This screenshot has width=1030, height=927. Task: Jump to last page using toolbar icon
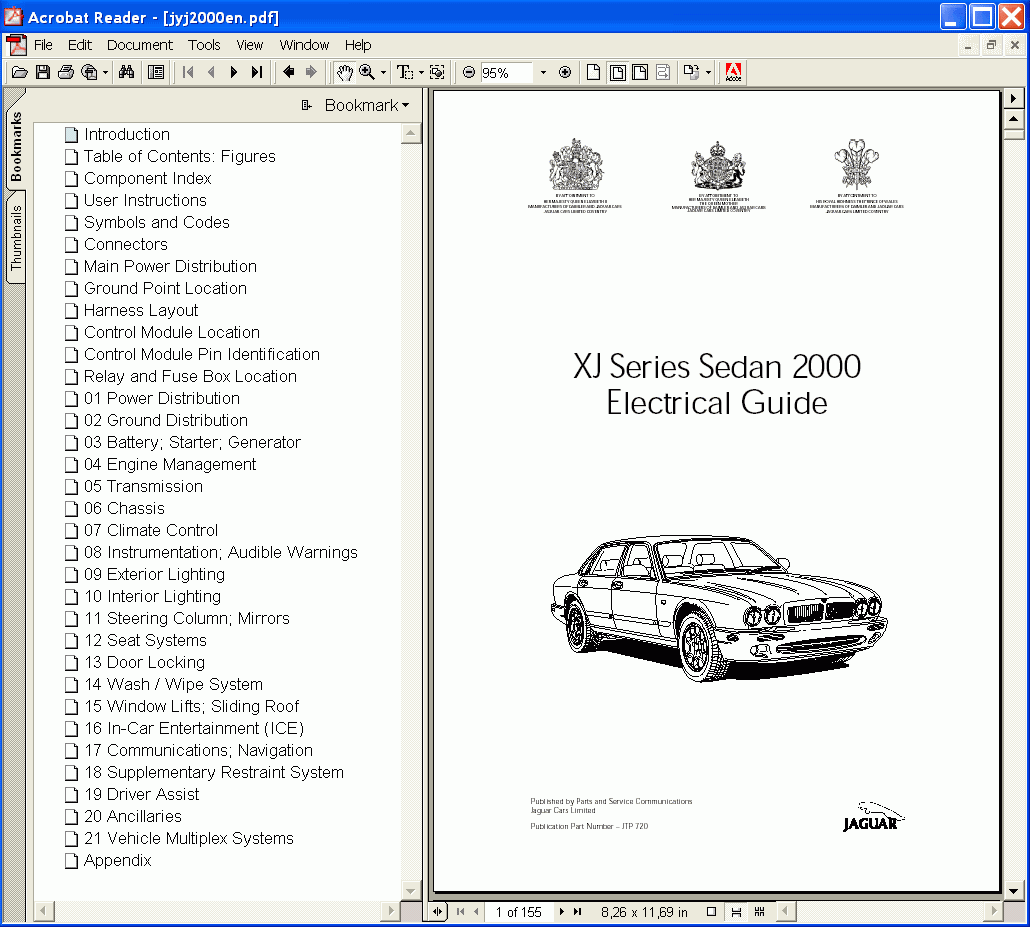pyautogui.click(x=257, y=72)
